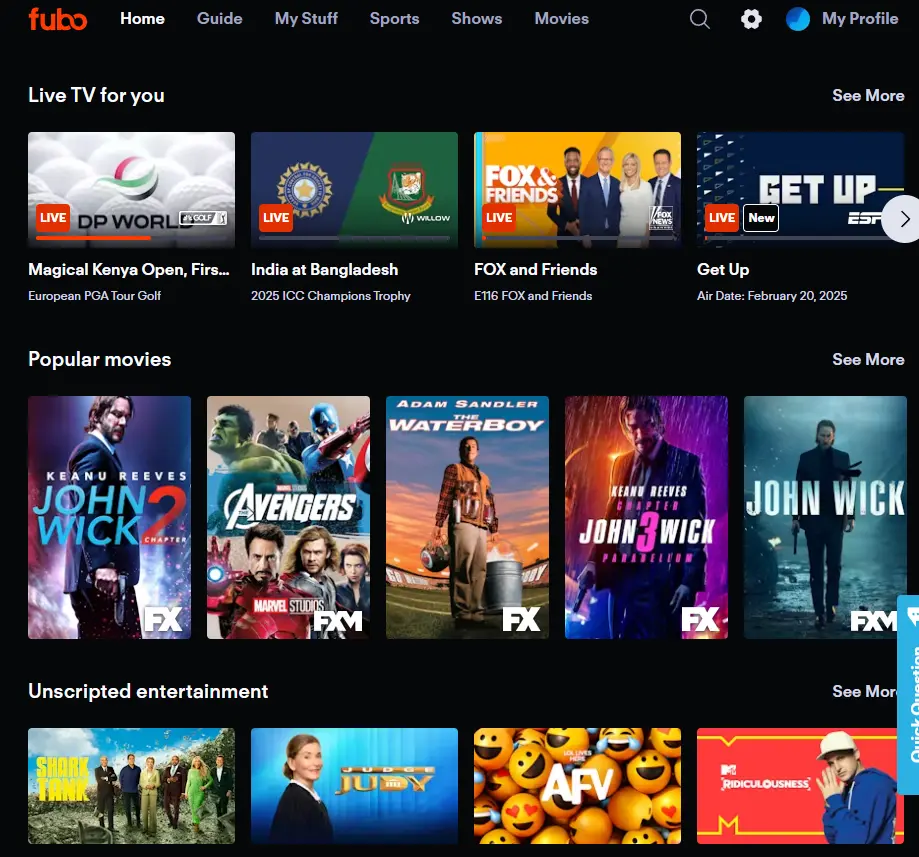
Task: Open the Shows tab
Action: tap(476, 19)
